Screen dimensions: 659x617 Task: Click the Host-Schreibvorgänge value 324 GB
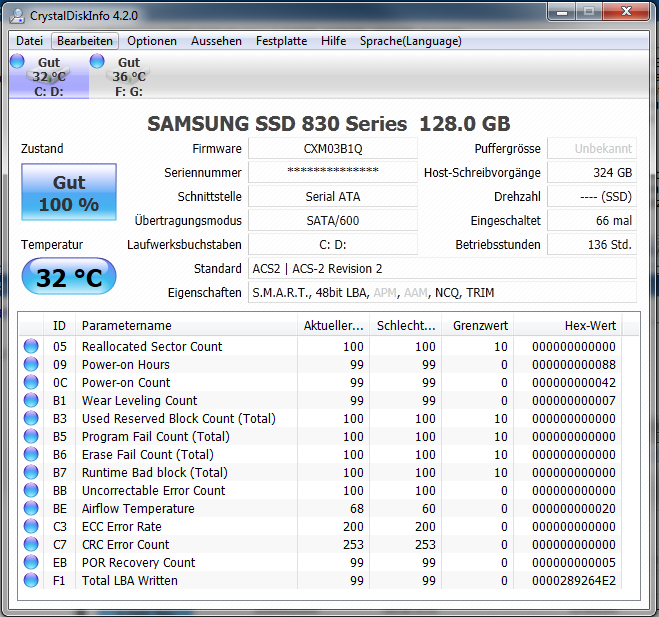click(592, 172)
